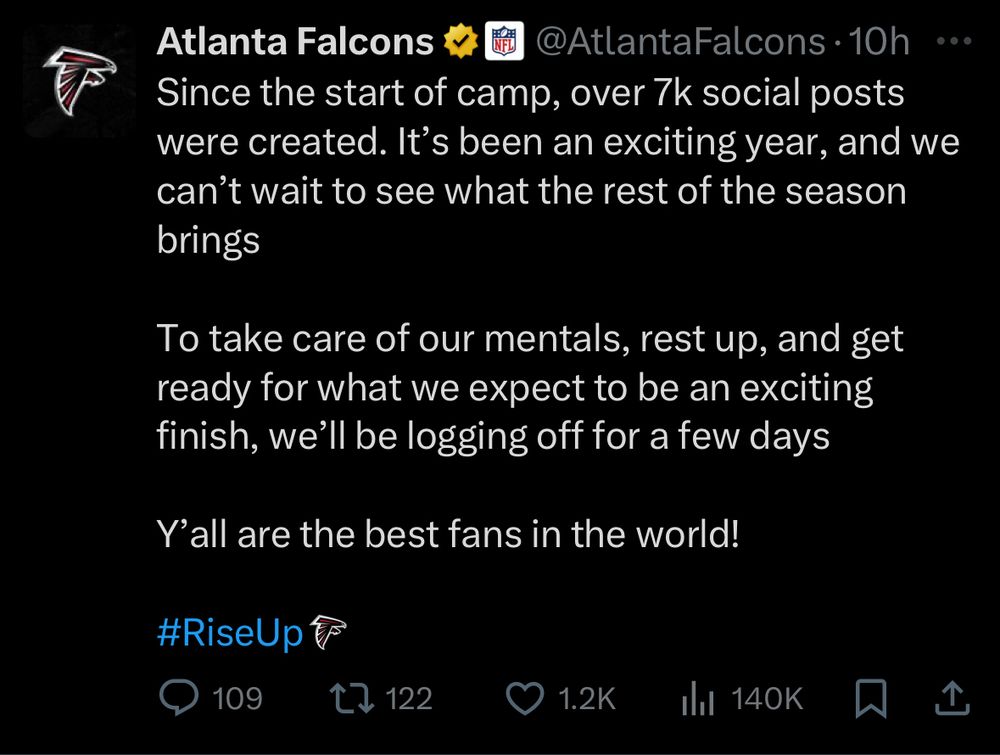The image size is (1000, 755).
Task: Bookmark the post with the bookmark icon
Action: (x=871, y=698)
